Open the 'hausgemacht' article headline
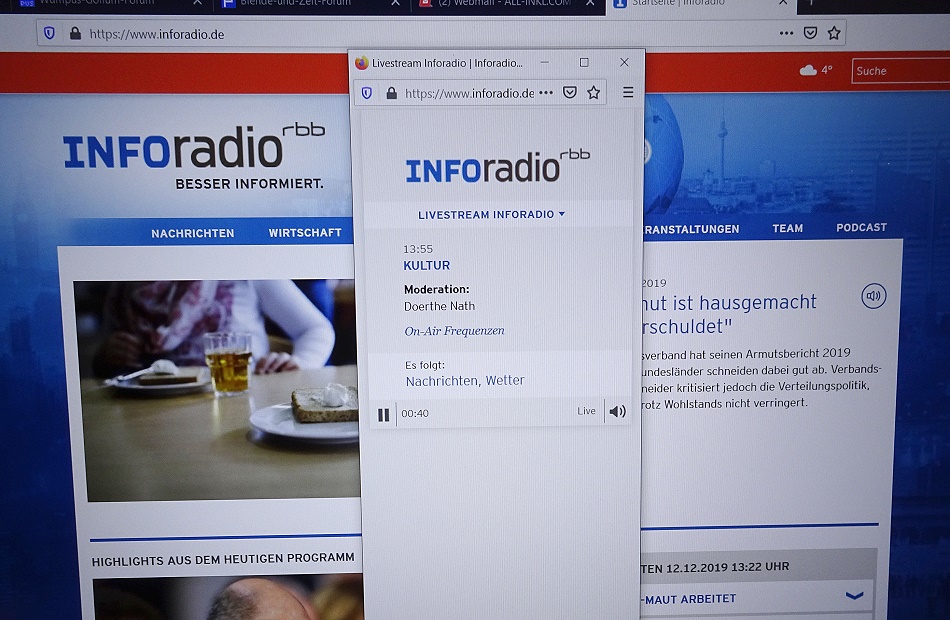950x620 pixels. (x=729, y=314)
